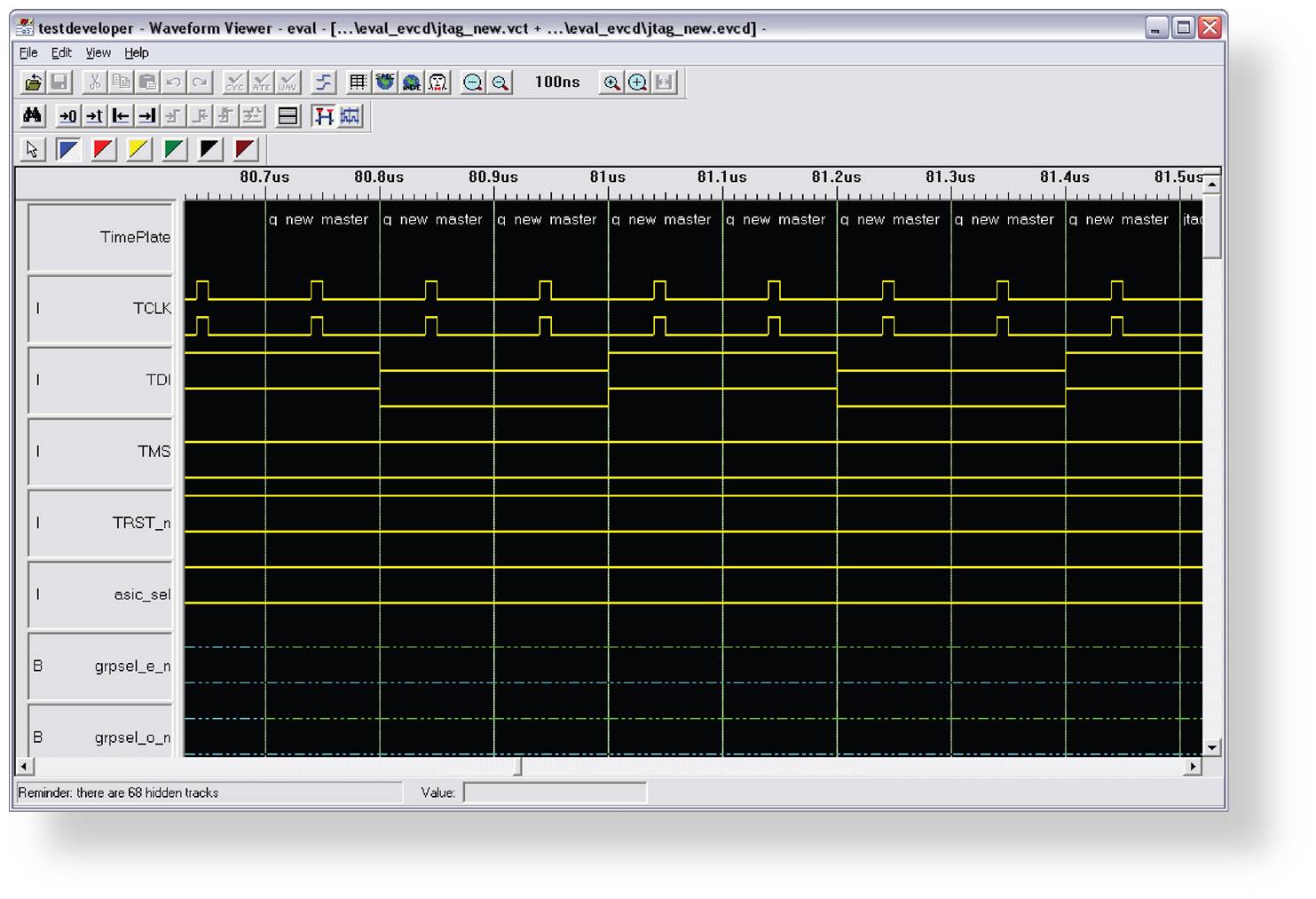Save the current waveform view
1316x899 pixels.
tap(58, 82)
